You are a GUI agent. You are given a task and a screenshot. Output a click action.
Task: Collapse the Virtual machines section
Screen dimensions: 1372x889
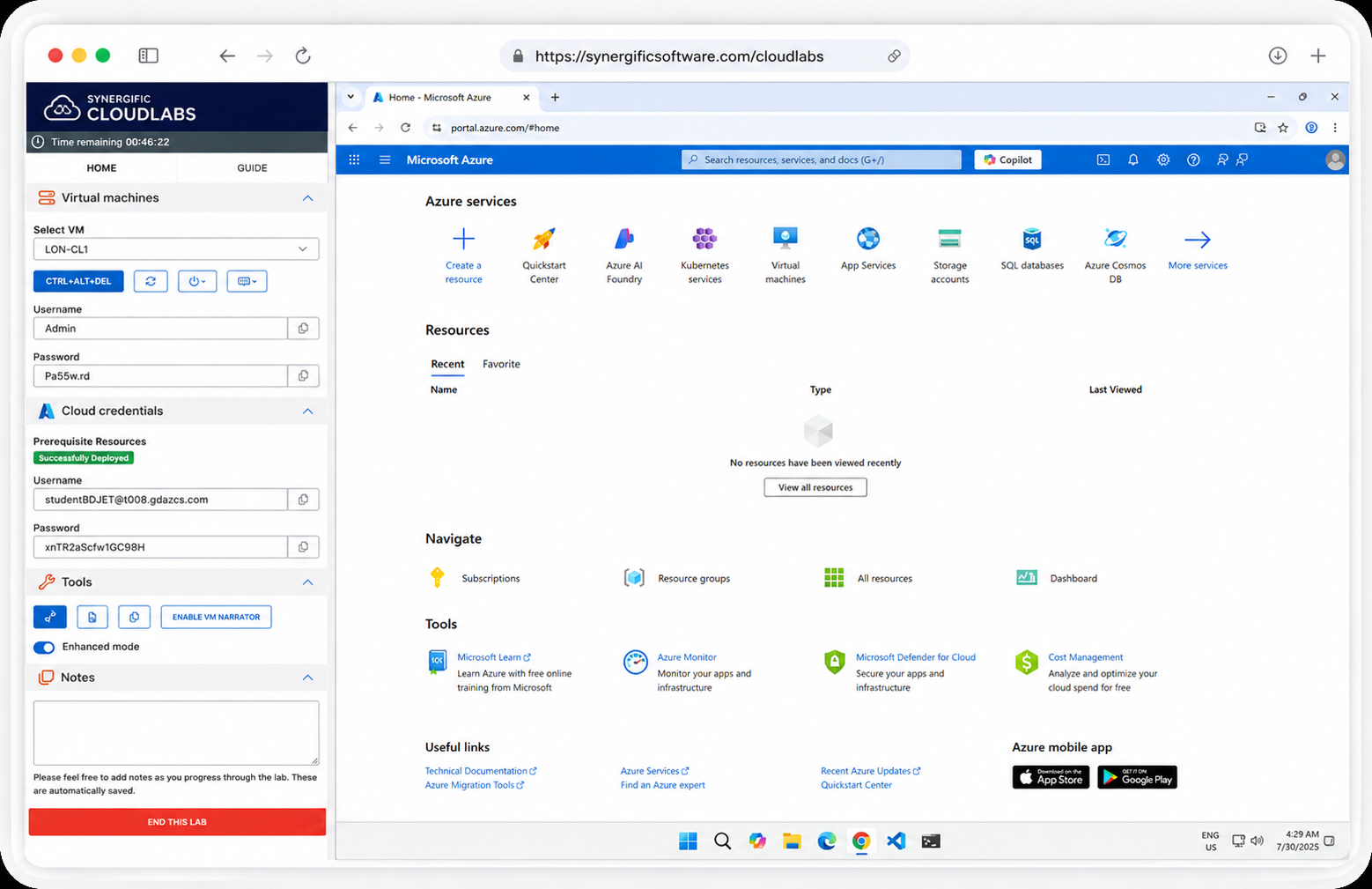(x=307, y=198)
